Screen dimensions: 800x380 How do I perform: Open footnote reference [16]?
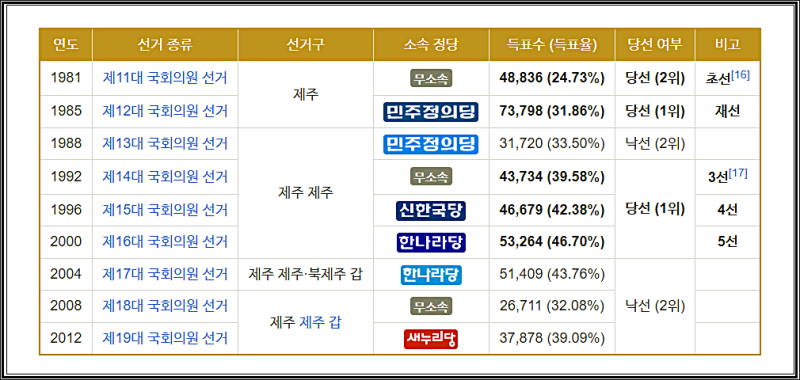(x=740, y=75)
